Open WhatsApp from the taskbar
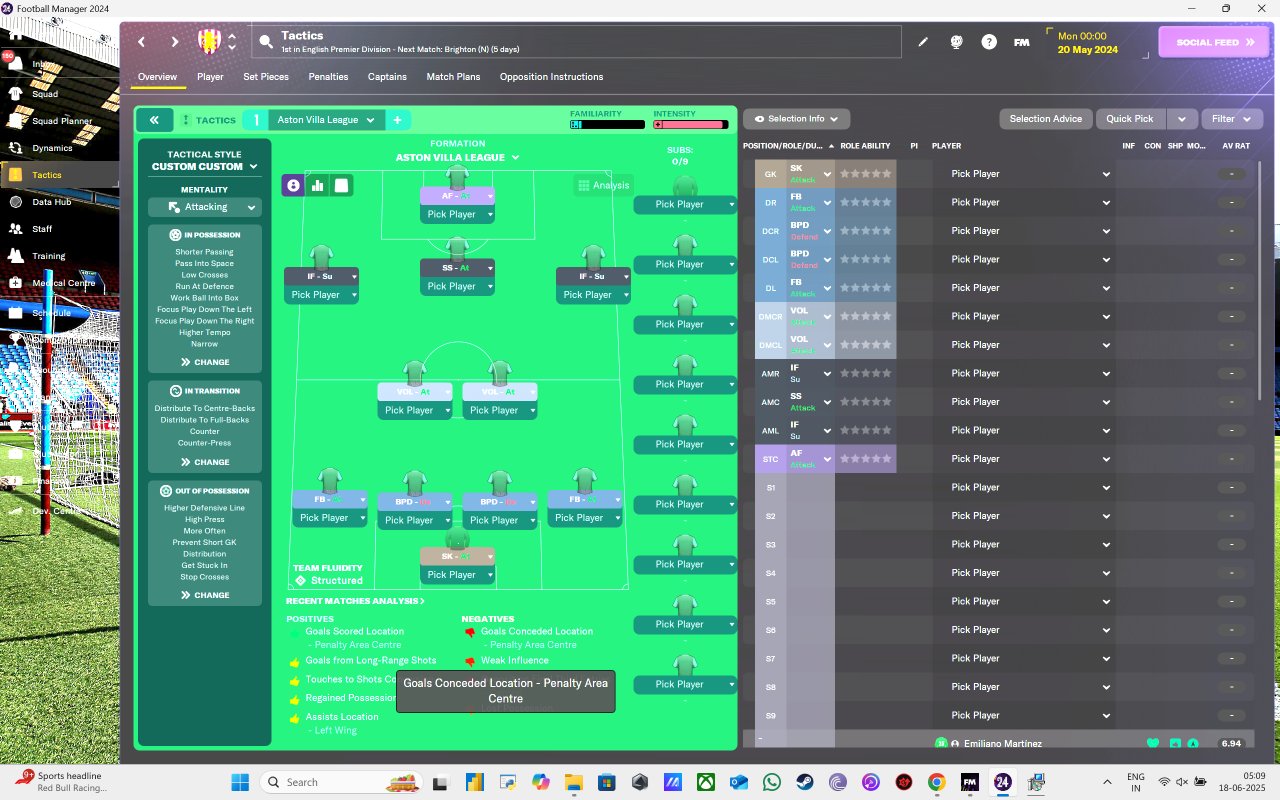This screenshot has width=1280, height=800. [772, 781]
